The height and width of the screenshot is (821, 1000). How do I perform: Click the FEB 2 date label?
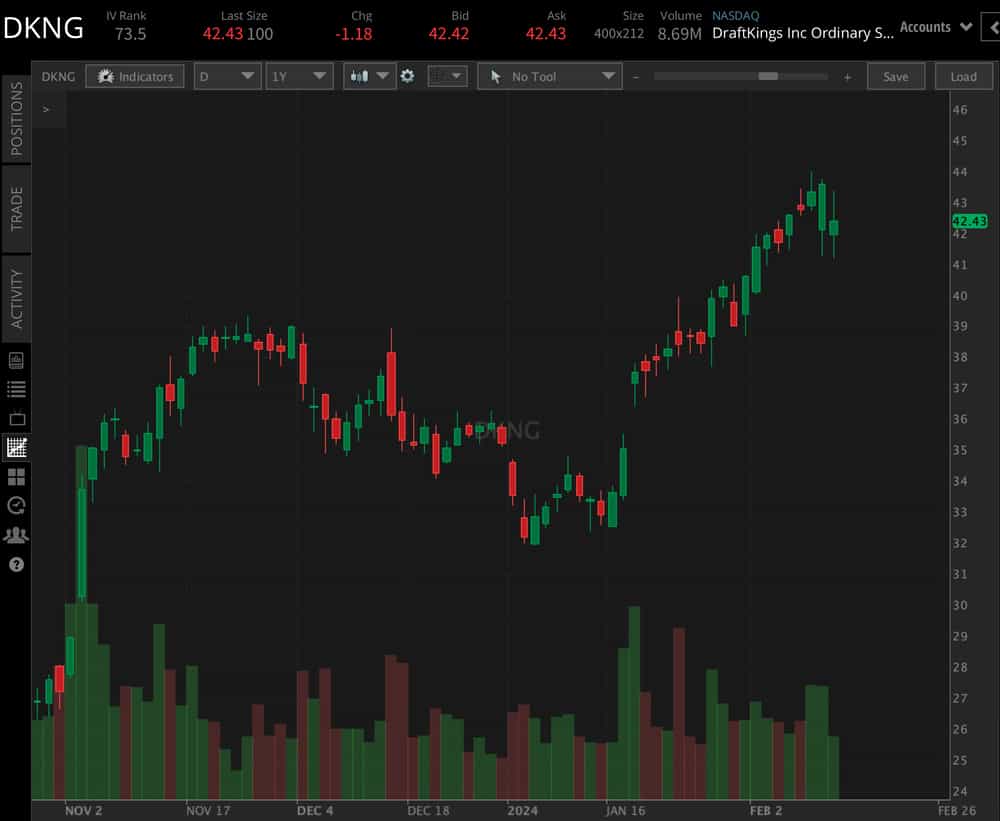(x=766, y=811)
